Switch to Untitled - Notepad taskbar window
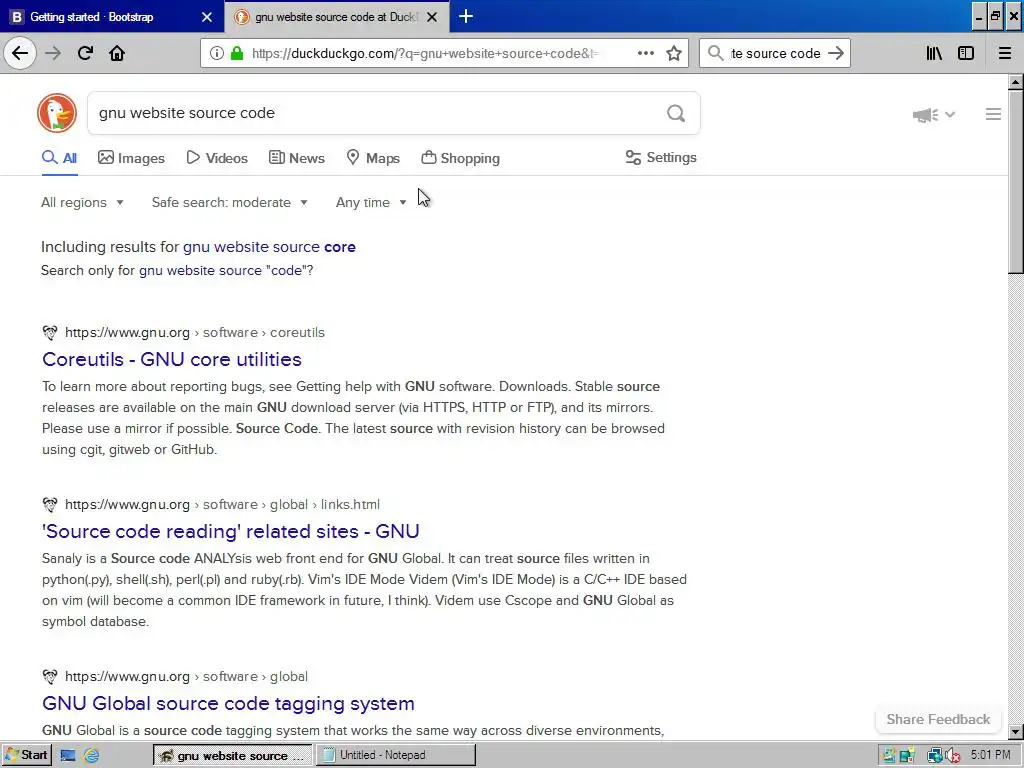 coord(396,755)
